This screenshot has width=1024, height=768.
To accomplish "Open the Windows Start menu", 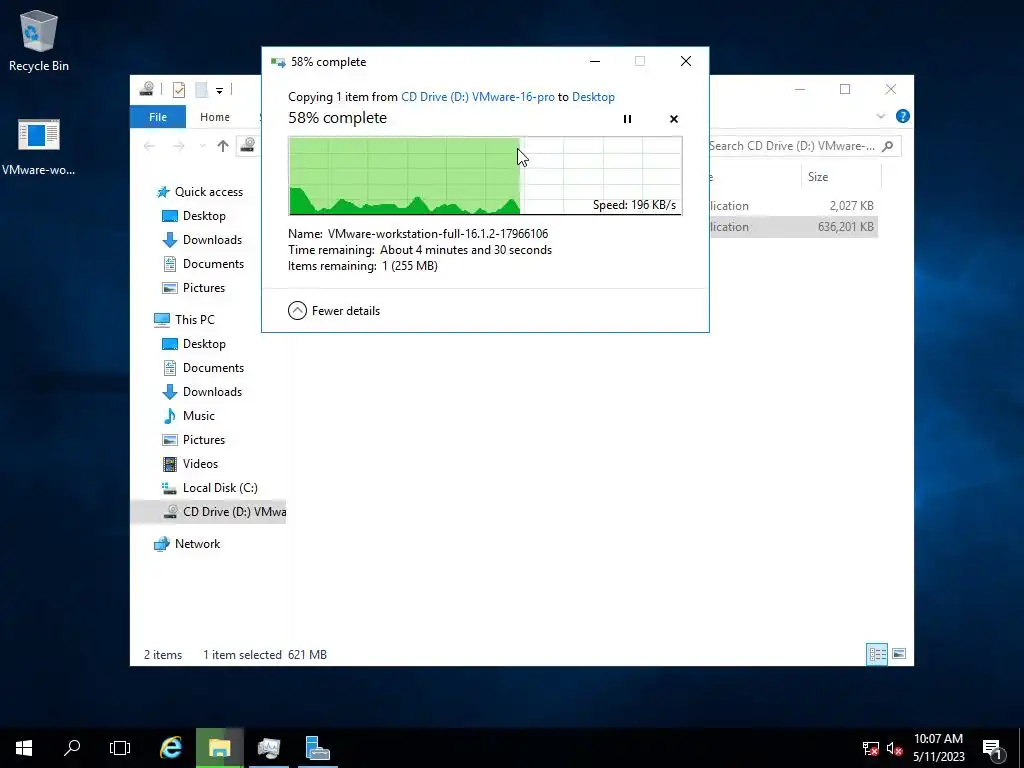I will (x=24, y=748).
